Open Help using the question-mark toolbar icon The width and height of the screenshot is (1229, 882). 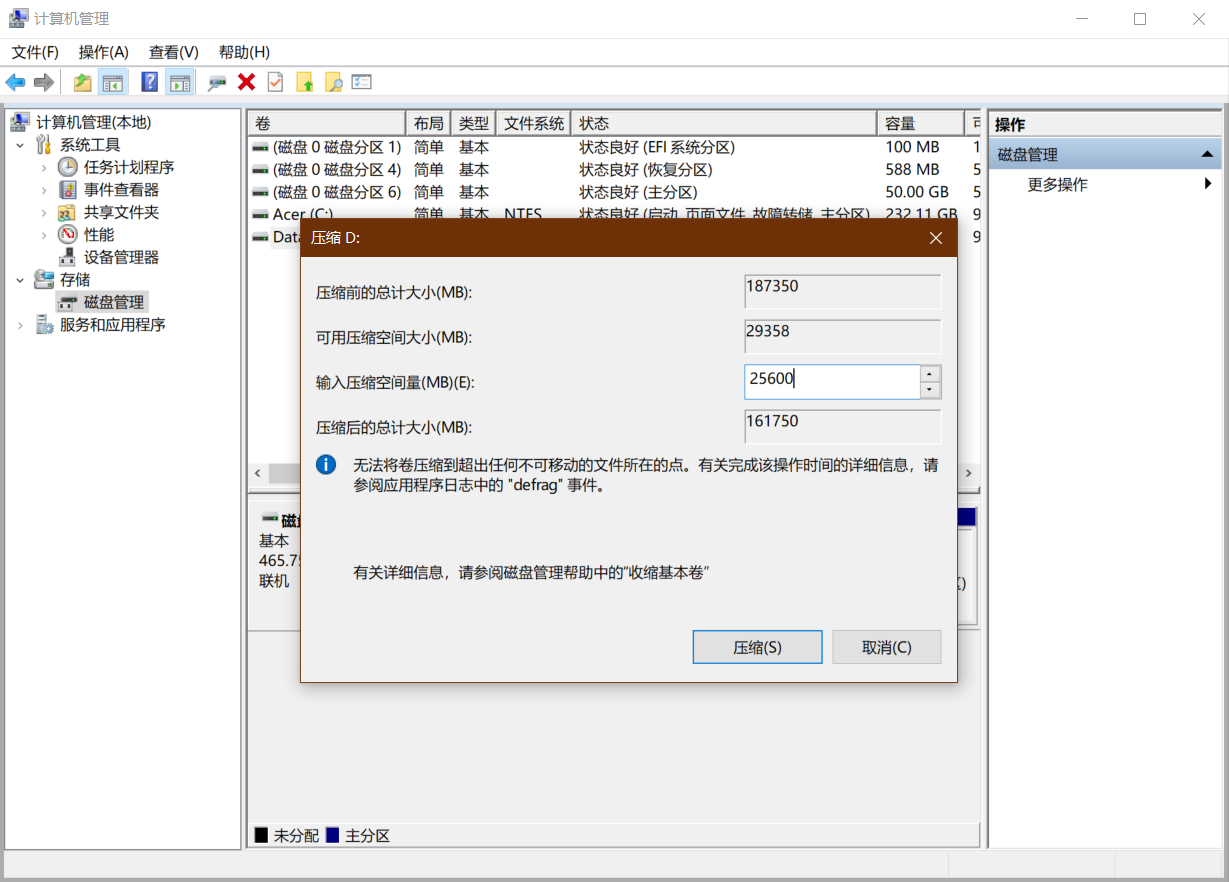[x=148, y=81]
